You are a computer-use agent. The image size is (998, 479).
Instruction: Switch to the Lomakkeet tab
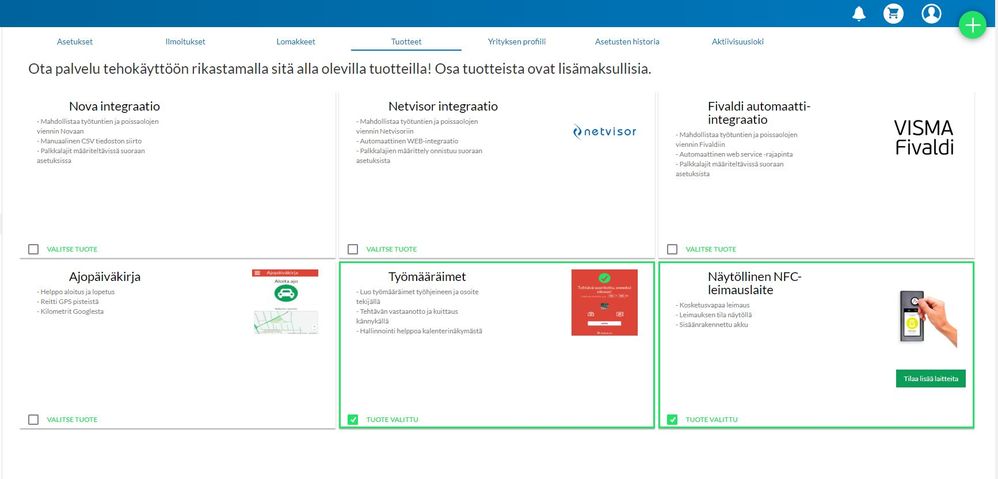[296, 42]
